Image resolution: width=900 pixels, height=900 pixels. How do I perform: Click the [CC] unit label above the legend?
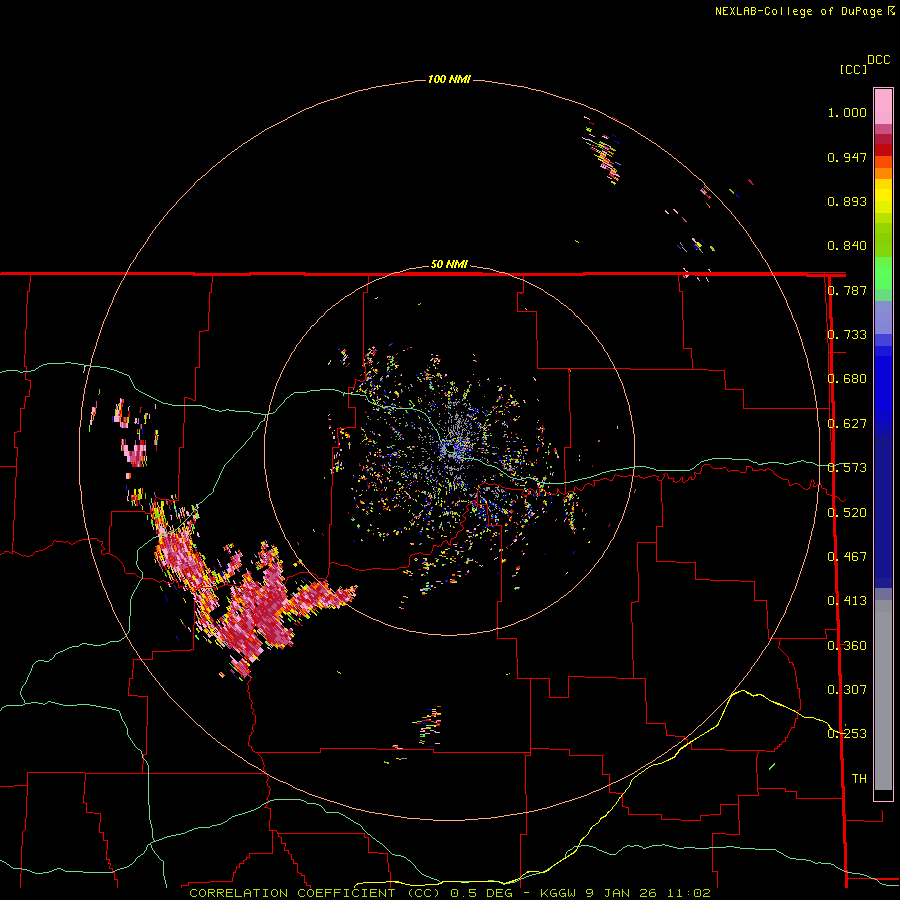point(854,69)
